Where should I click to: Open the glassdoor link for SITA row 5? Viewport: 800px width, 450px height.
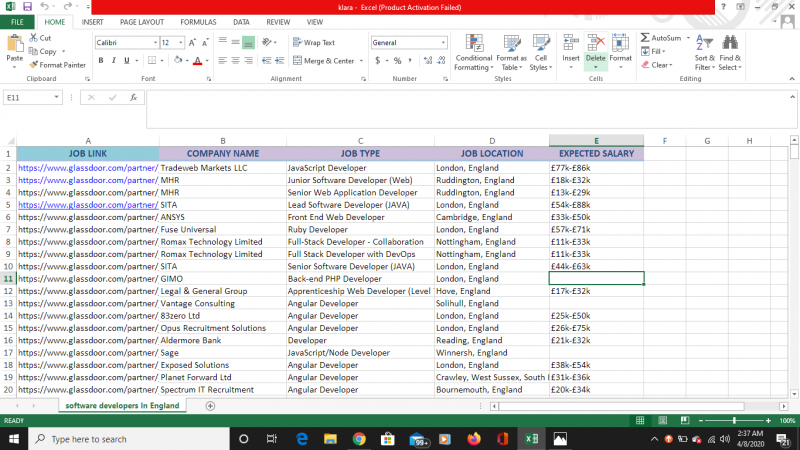tap(88, 205)
